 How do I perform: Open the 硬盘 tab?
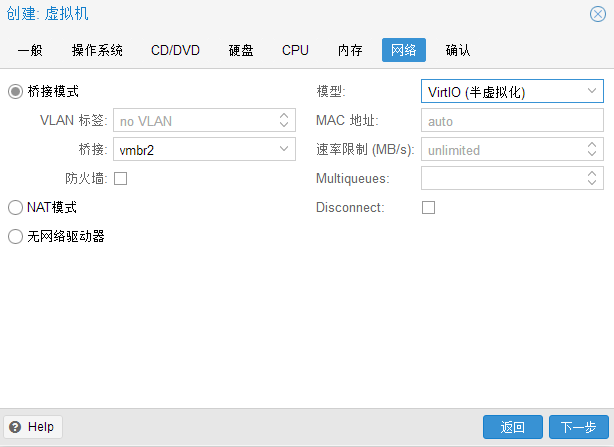coord(241,50)
